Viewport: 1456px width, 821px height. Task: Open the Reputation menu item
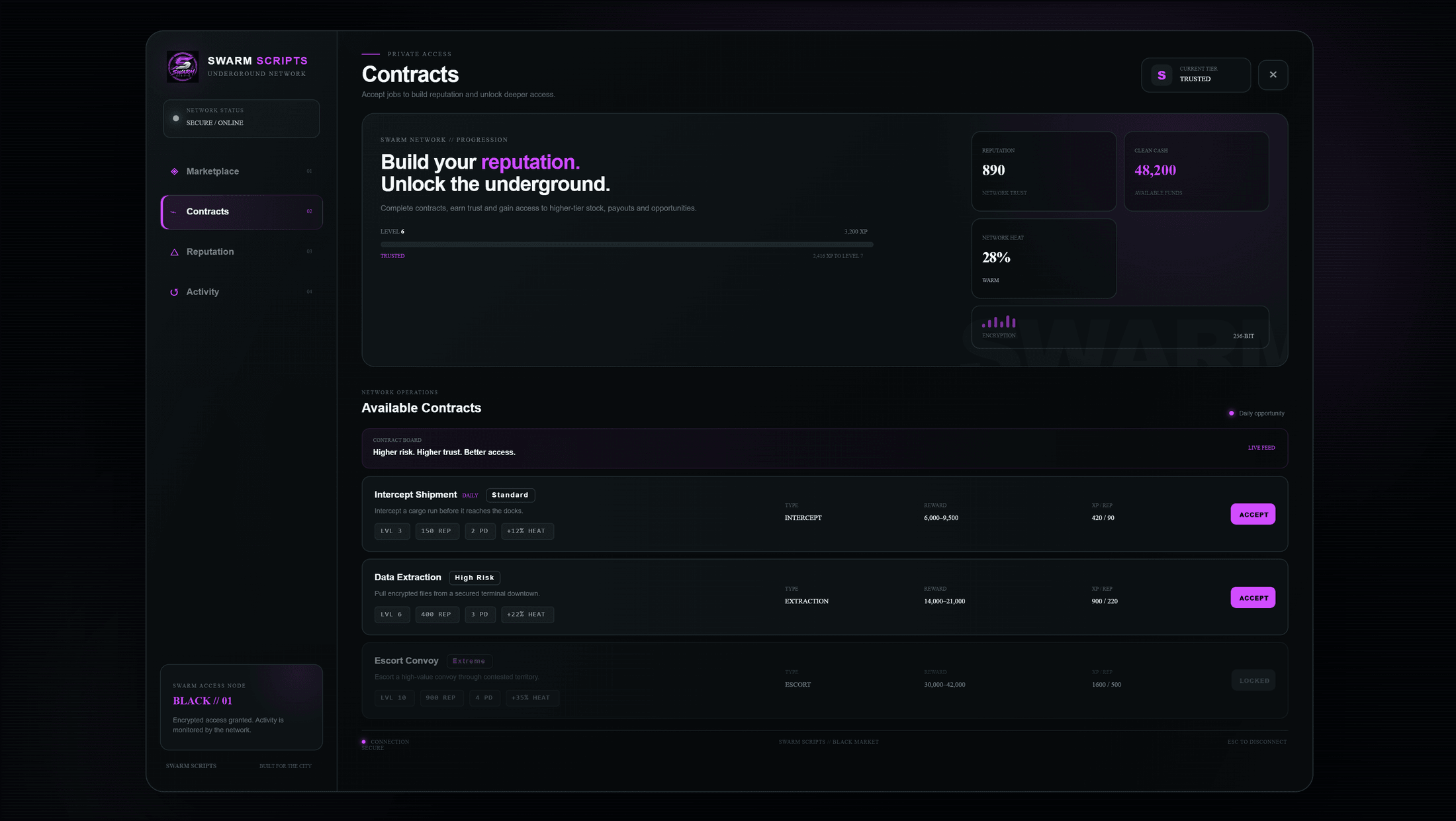tap(242, 252)
